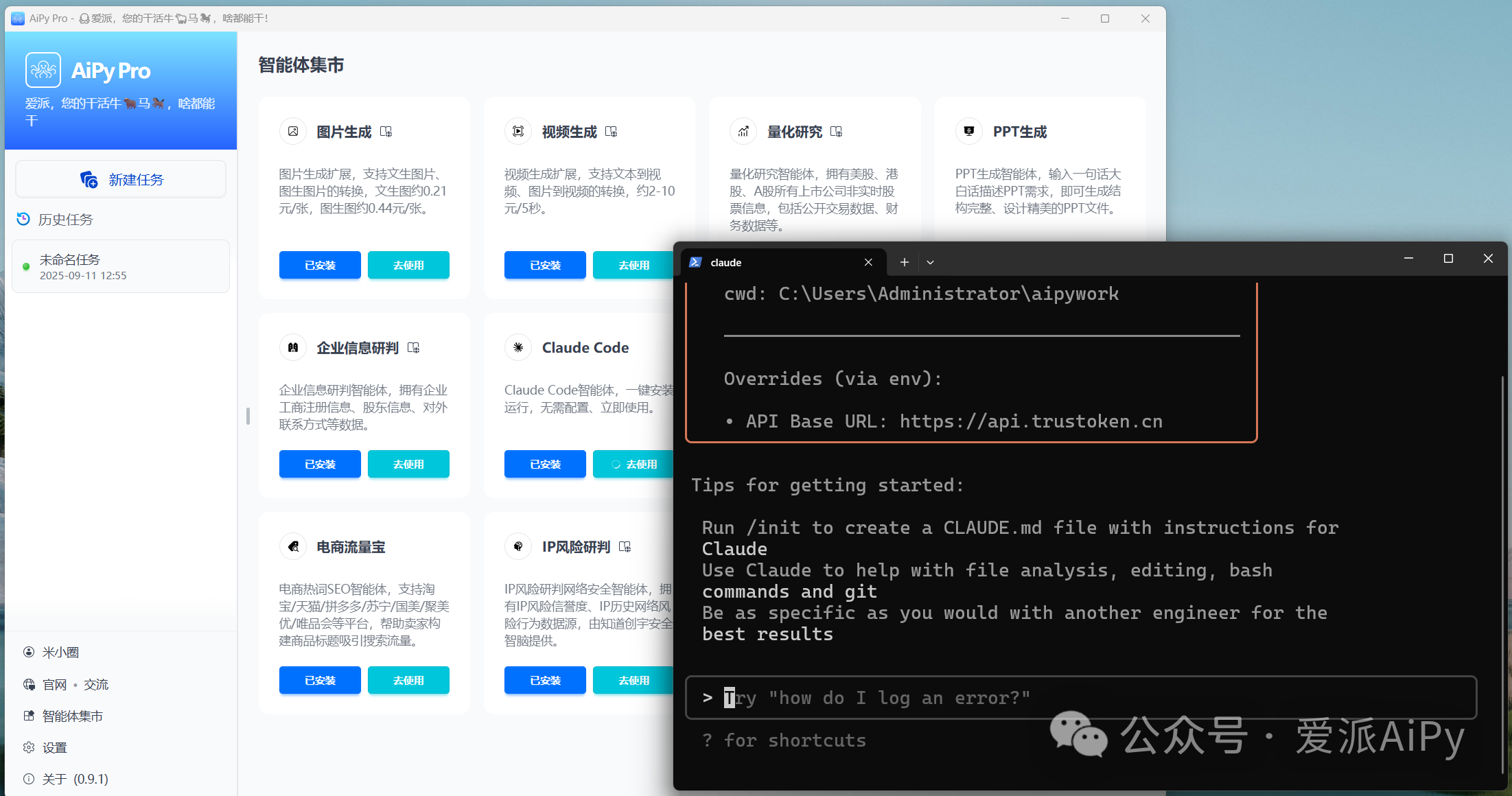Click the Claude Code starburst icon
The image size is (1512, 796).
[x=518, y=347]
